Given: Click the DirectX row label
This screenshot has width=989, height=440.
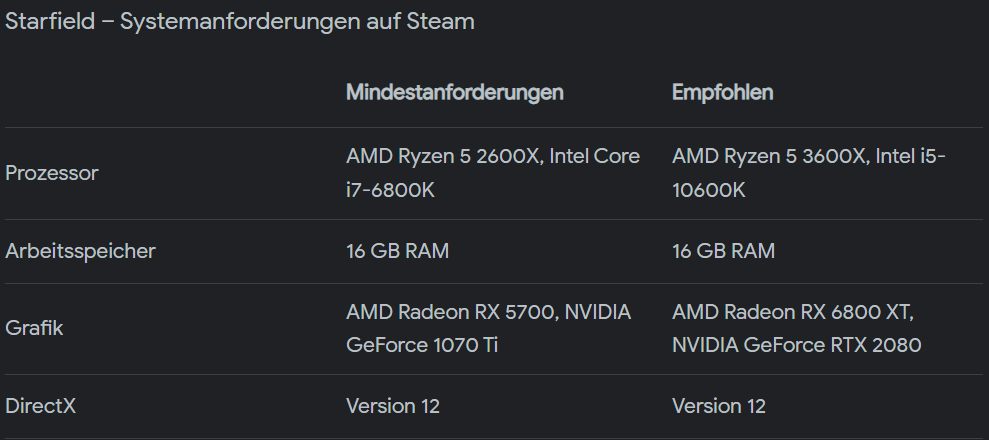Looking at the screenshot, I should pyautogui.click(x=40, y=407).
